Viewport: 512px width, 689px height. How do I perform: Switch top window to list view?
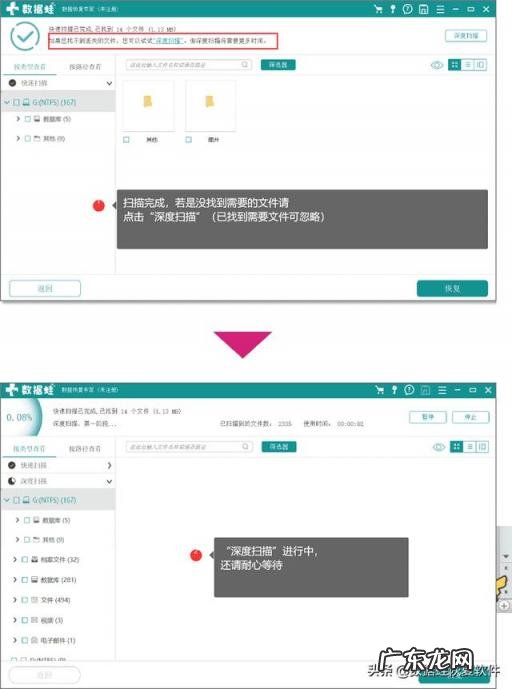pyautogui.click(x=468, y=65)
